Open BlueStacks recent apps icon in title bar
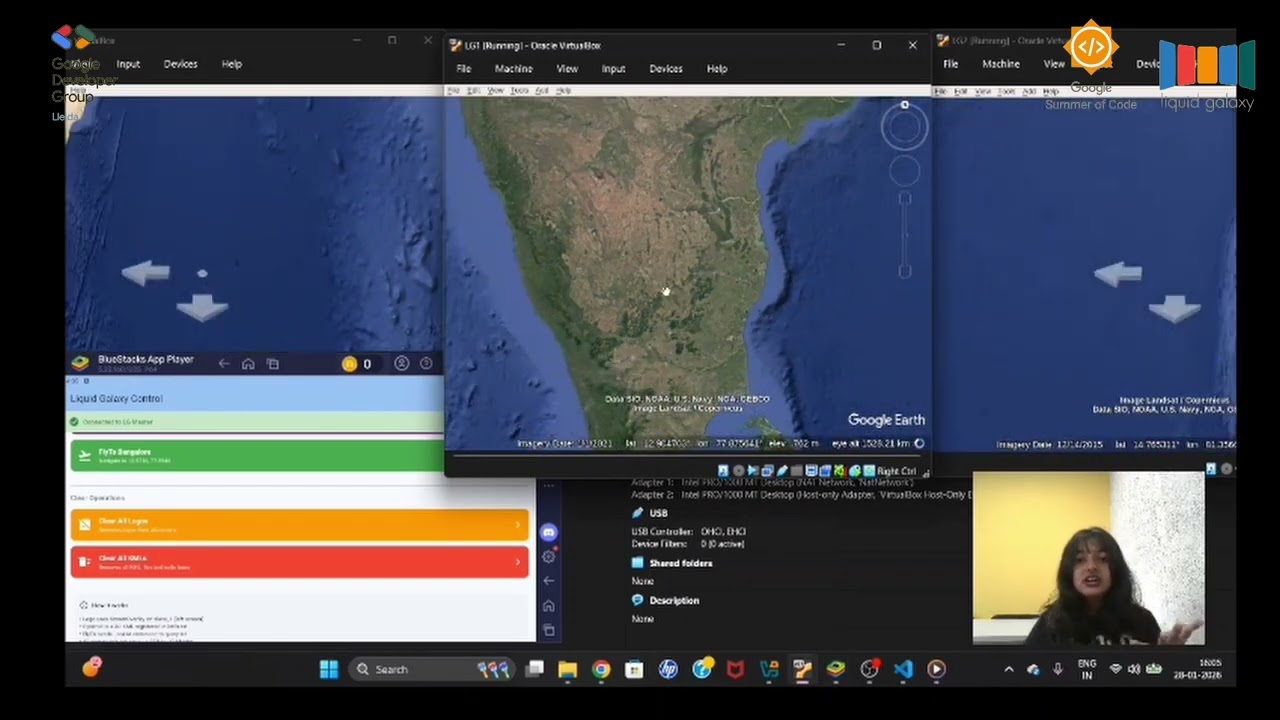1280x720 pixels. click(272, 364)
